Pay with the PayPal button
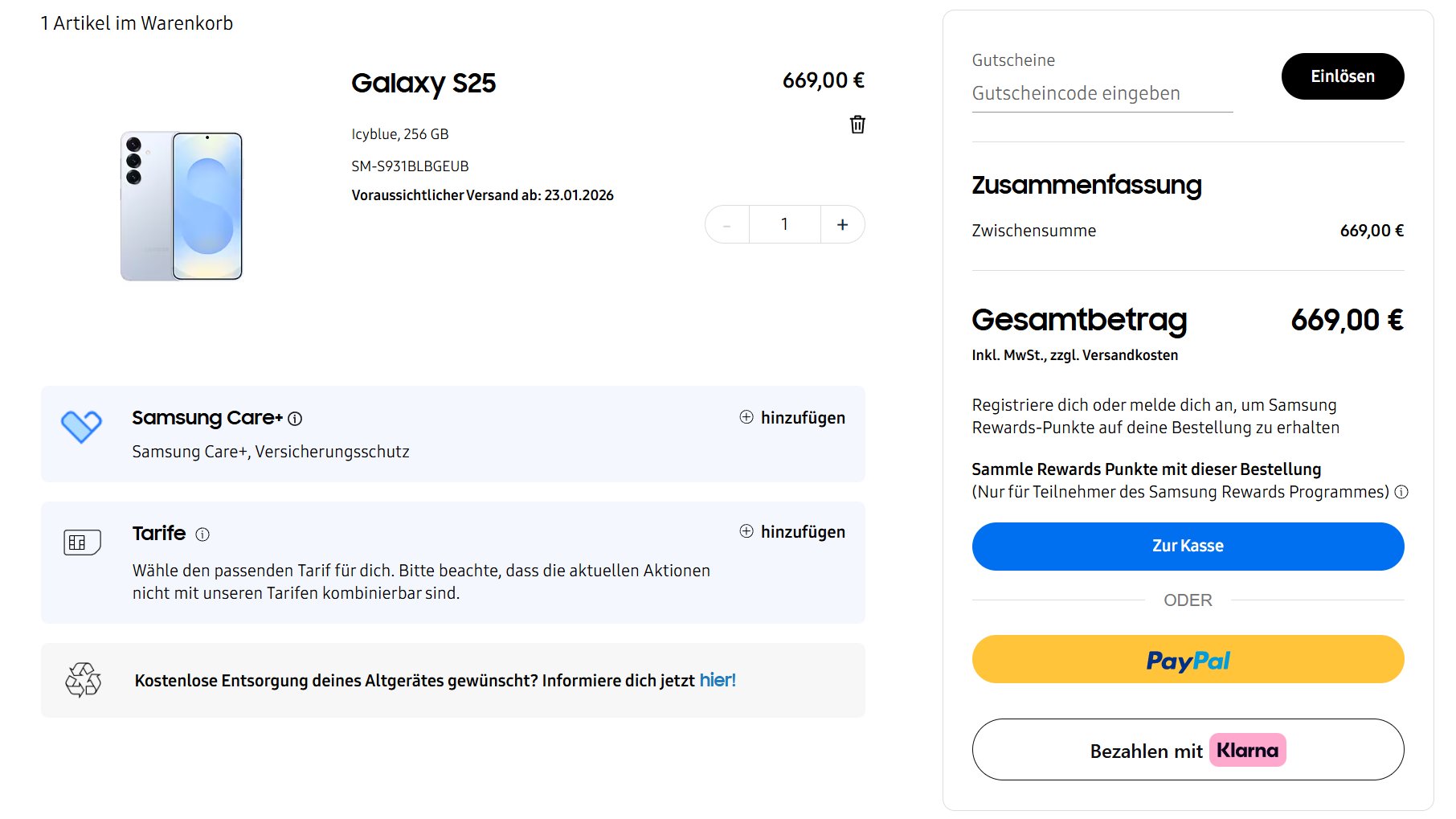The image size is (1456, 819). (x=1188, y=660)
